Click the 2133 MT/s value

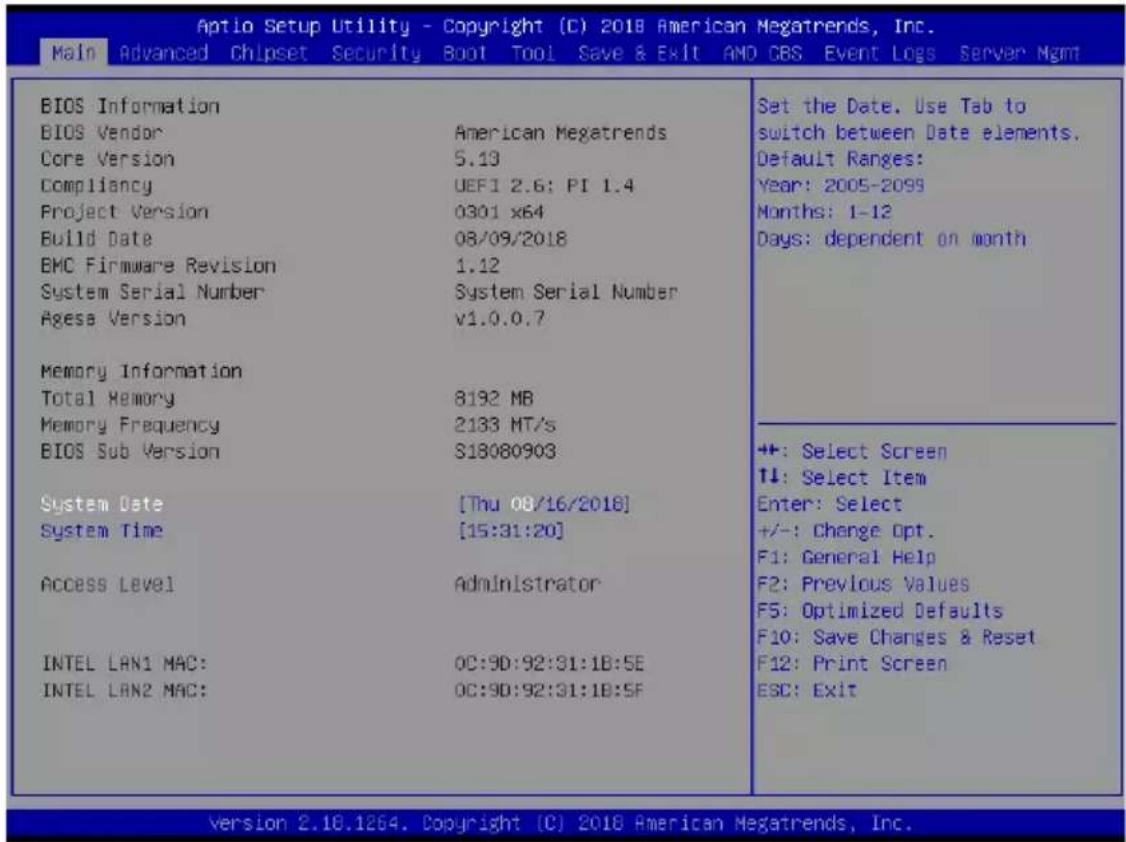(506, 424)
